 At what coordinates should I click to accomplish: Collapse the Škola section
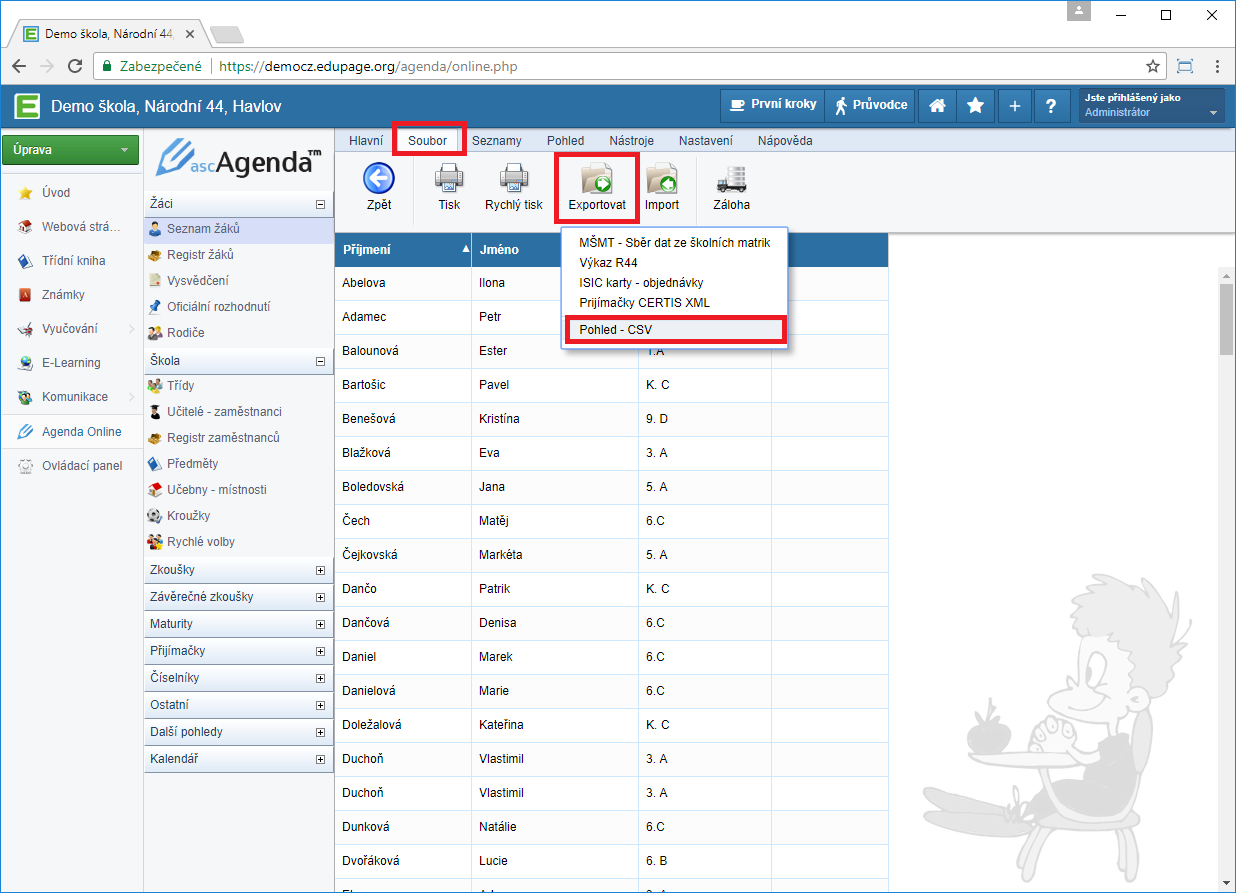click(x=320, y=361)
